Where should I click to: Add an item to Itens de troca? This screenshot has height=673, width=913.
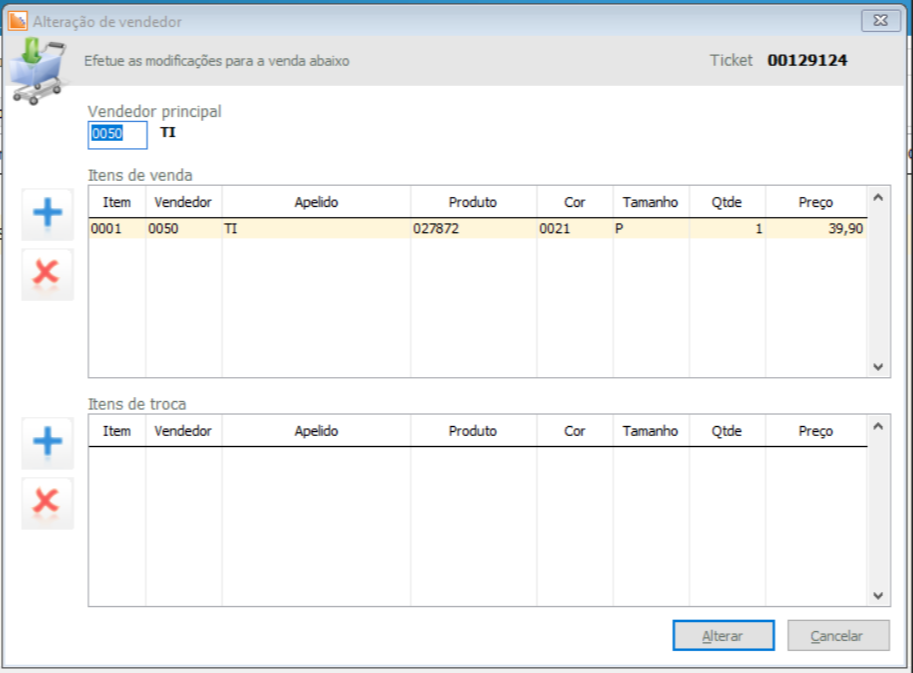(x=48, y=443)
